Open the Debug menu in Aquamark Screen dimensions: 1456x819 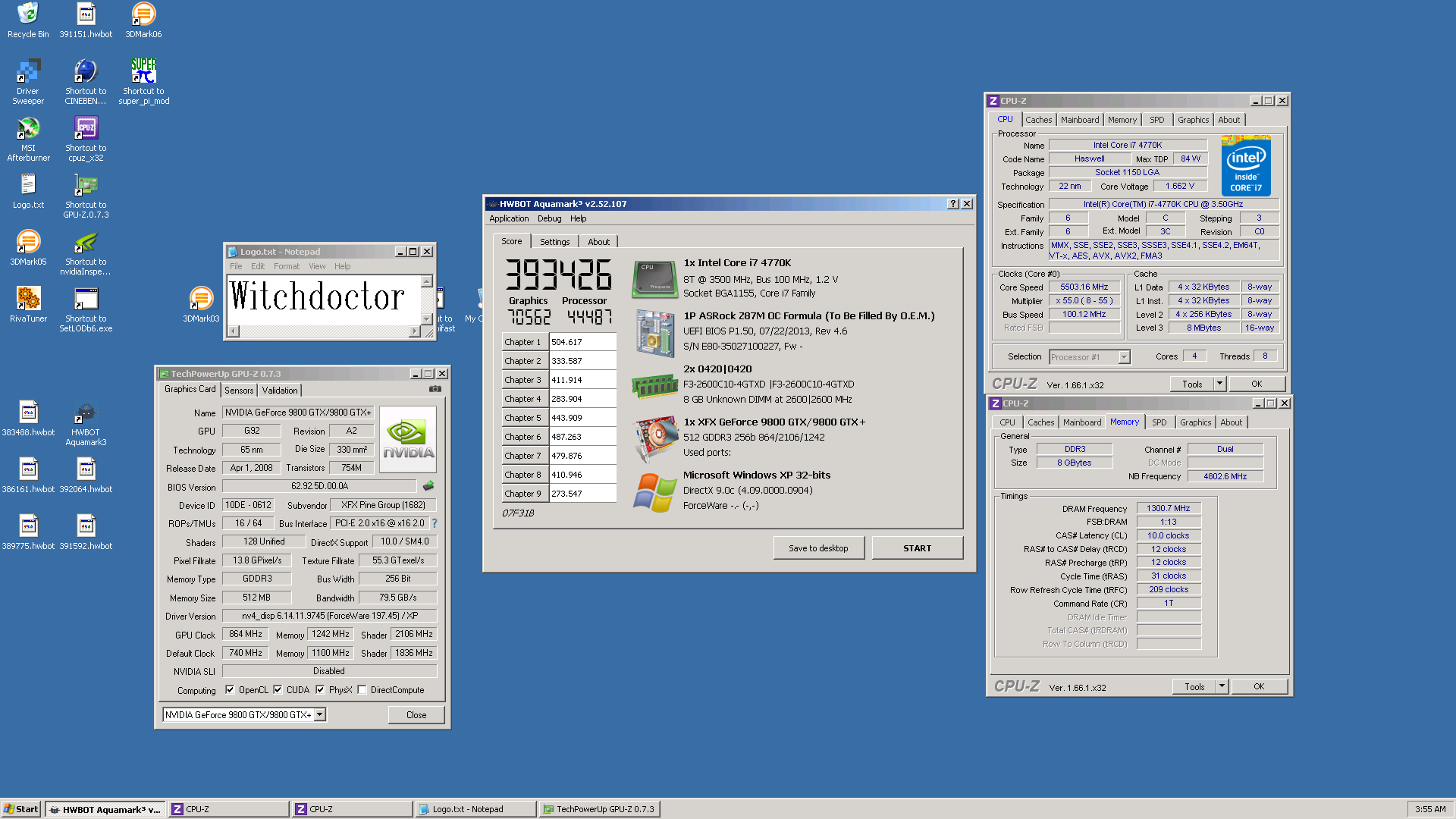549,218
